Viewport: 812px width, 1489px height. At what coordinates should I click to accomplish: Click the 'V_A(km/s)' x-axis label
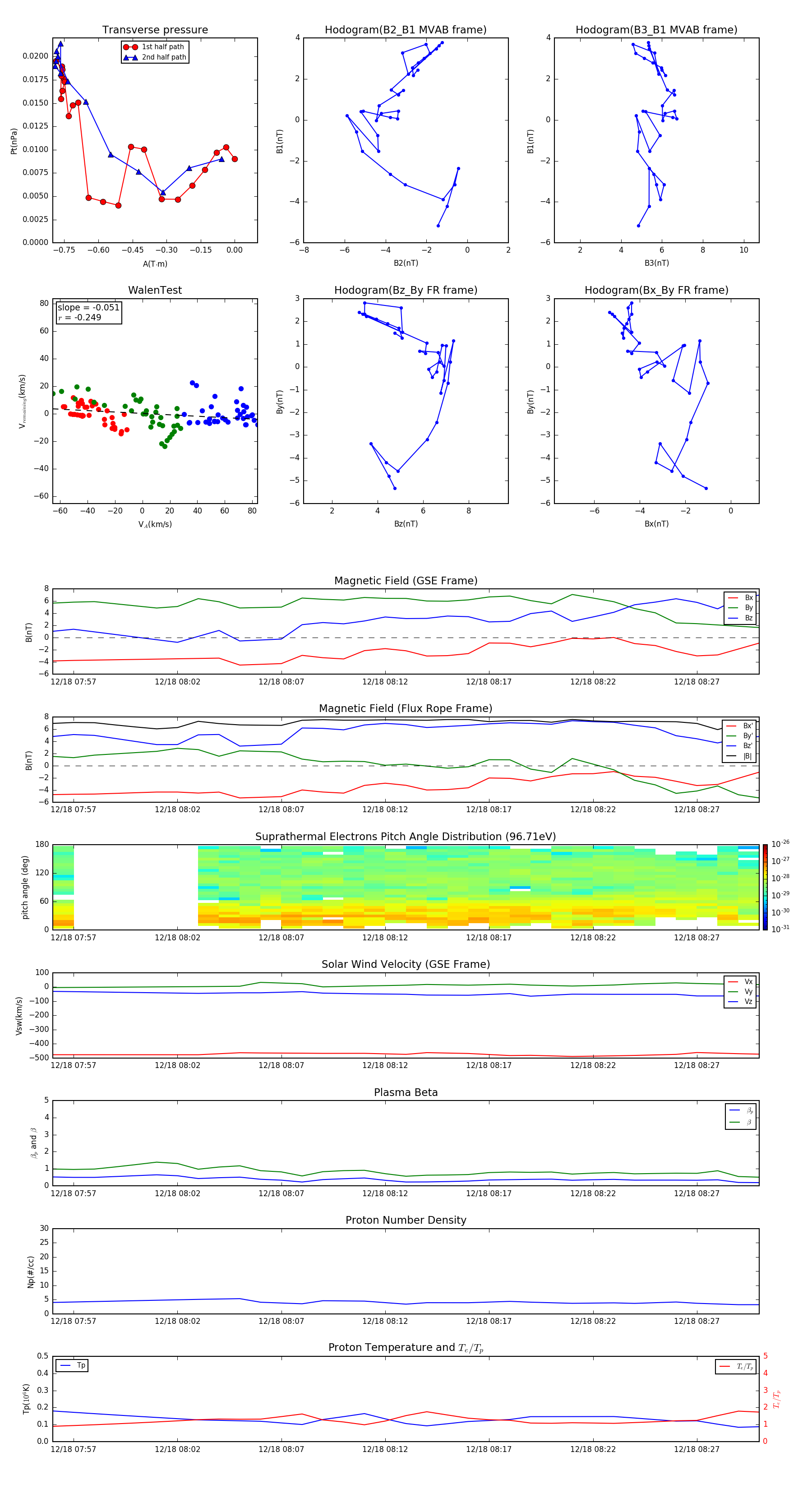click(x=155, y=524)
